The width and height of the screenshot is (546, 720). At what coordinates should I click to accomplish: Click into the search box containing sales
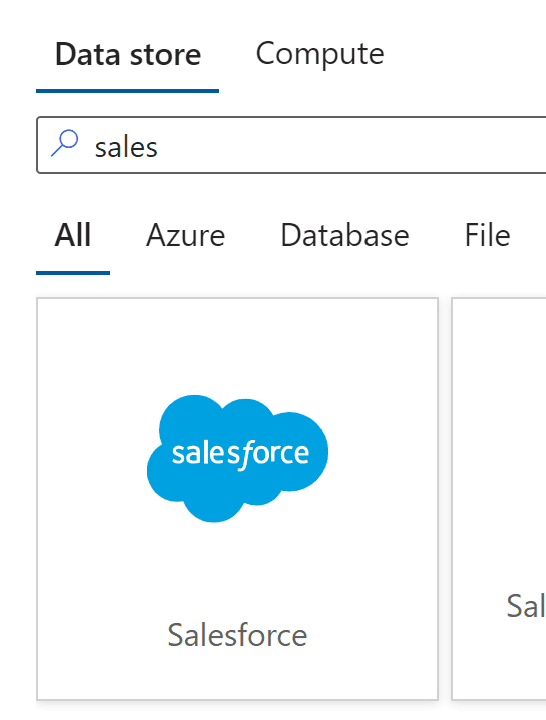[x=291, y=145]
